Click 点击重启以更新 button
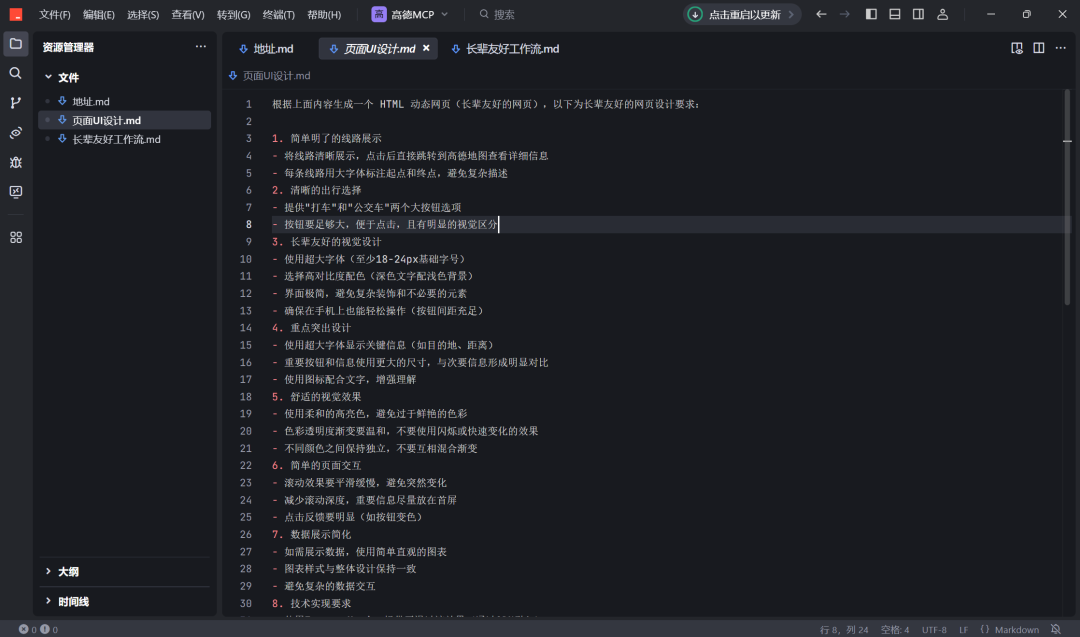The width and height of the screenshot is (1080, 637). coord(742,14)
